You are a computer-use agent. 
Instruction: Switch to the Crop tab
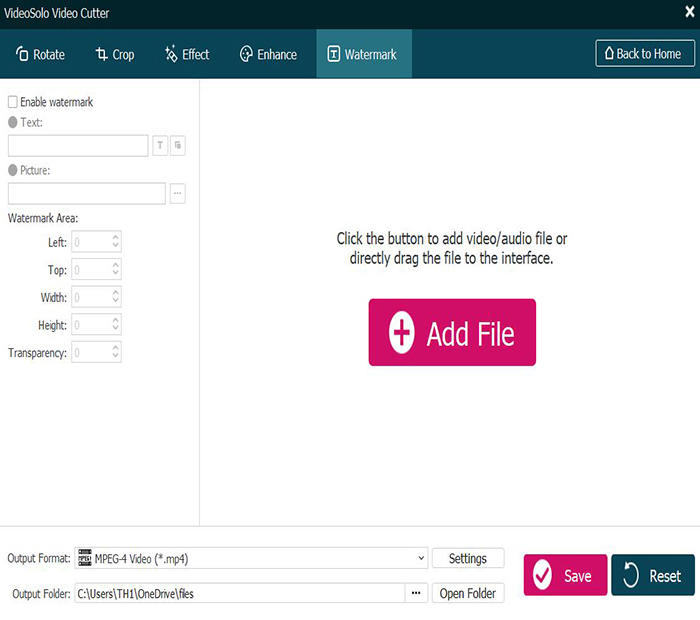tap(115, 54)
